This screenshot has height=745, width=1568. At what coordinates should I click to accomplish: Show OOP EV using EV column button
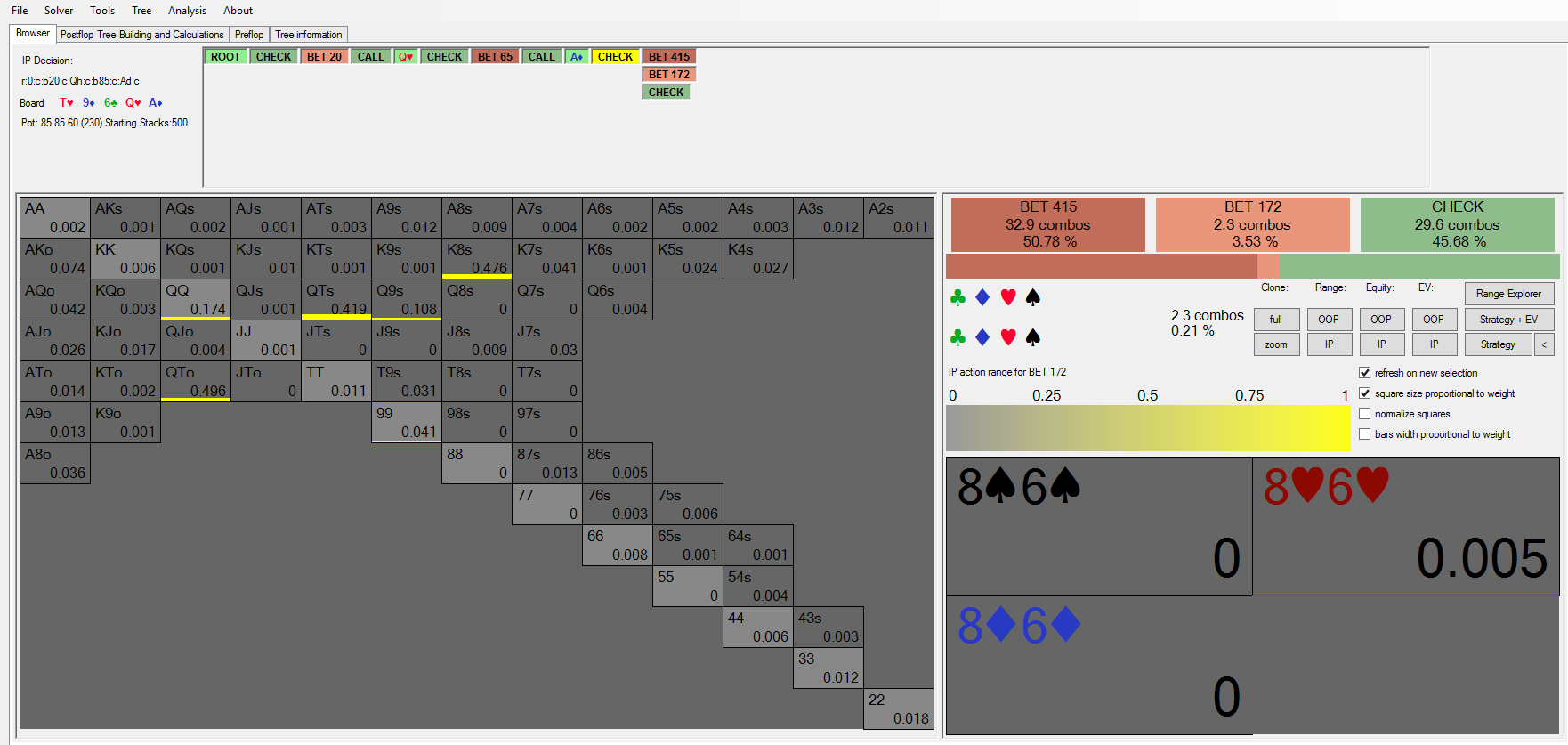(x=1435, y=320)
